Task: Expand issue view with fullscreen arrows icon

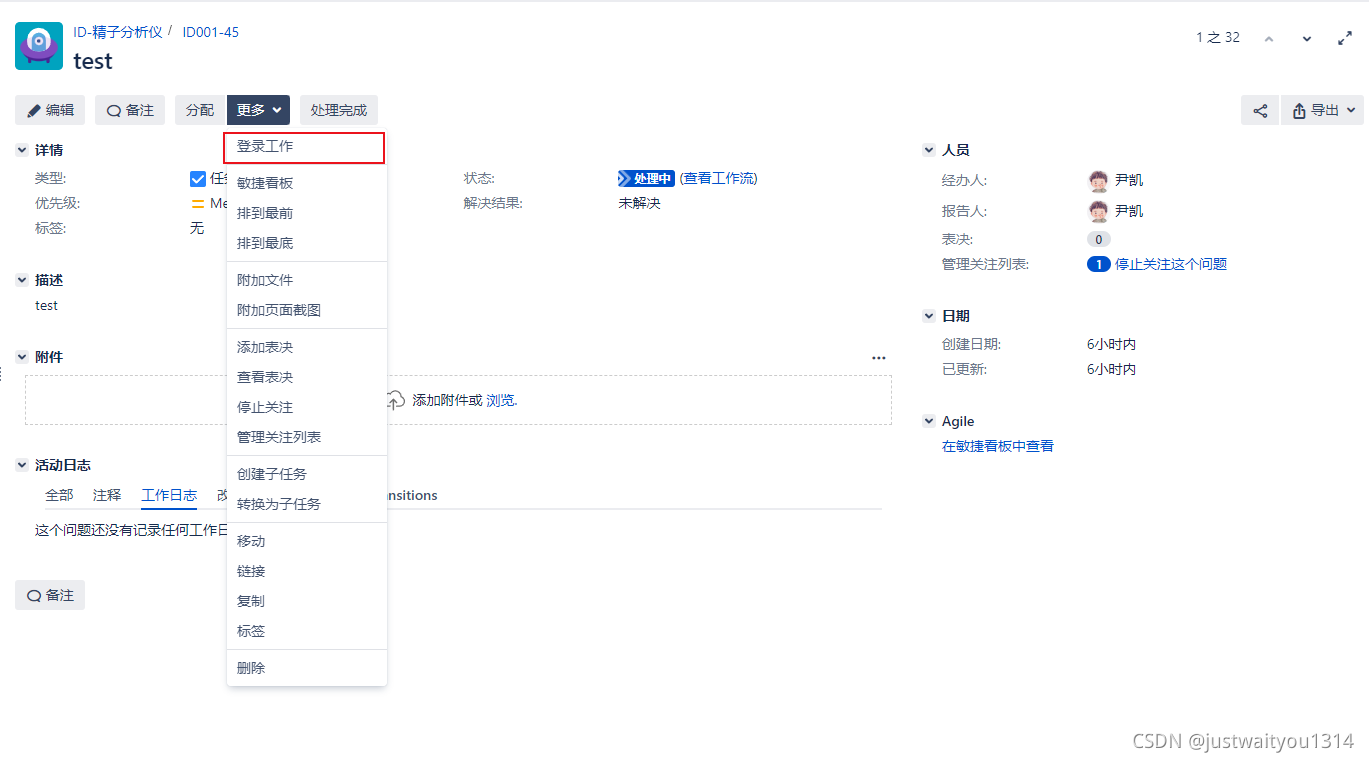Action: (1345, 37)
